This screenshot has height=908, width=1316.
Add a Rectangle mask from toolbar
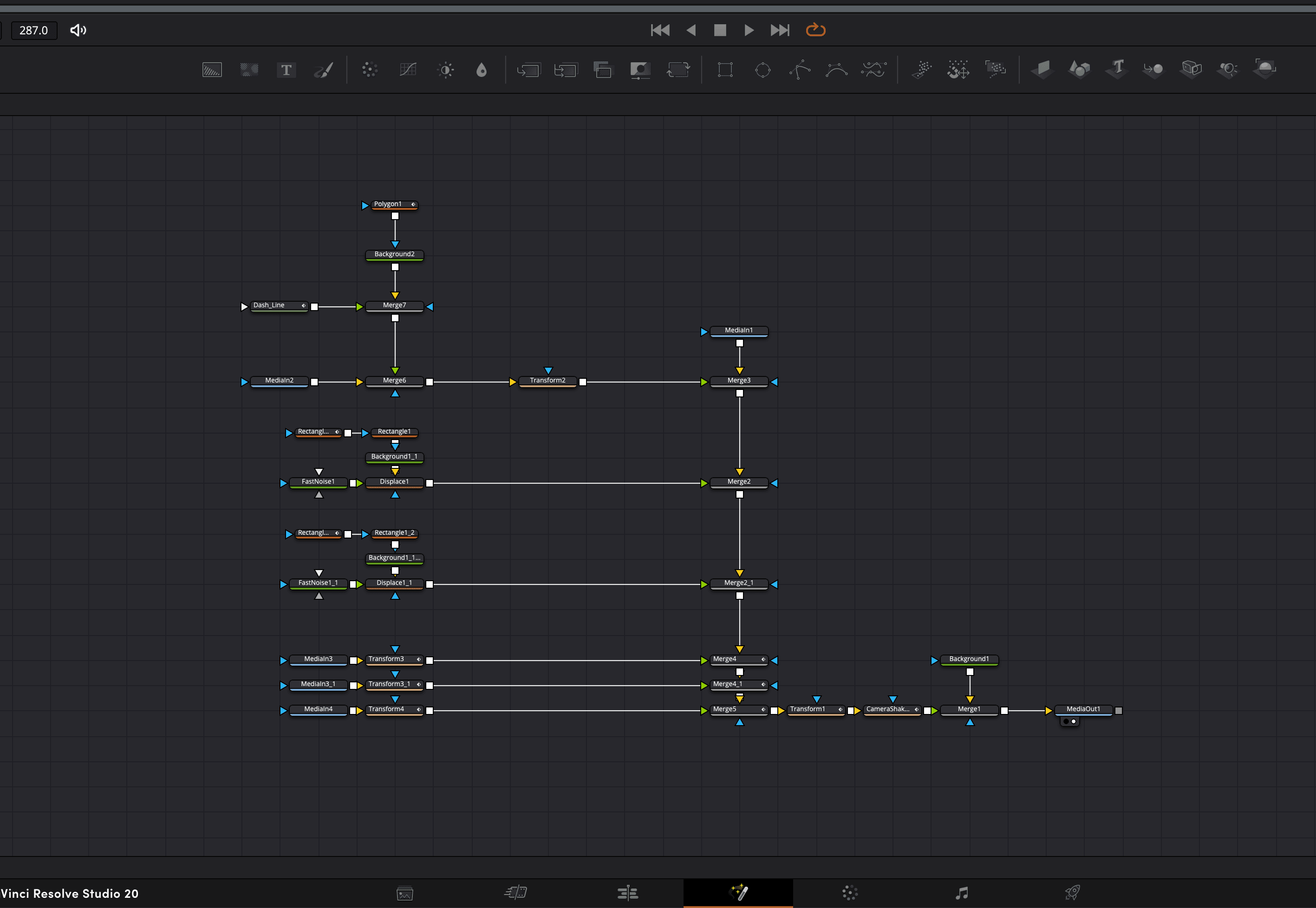click(725, 70)
